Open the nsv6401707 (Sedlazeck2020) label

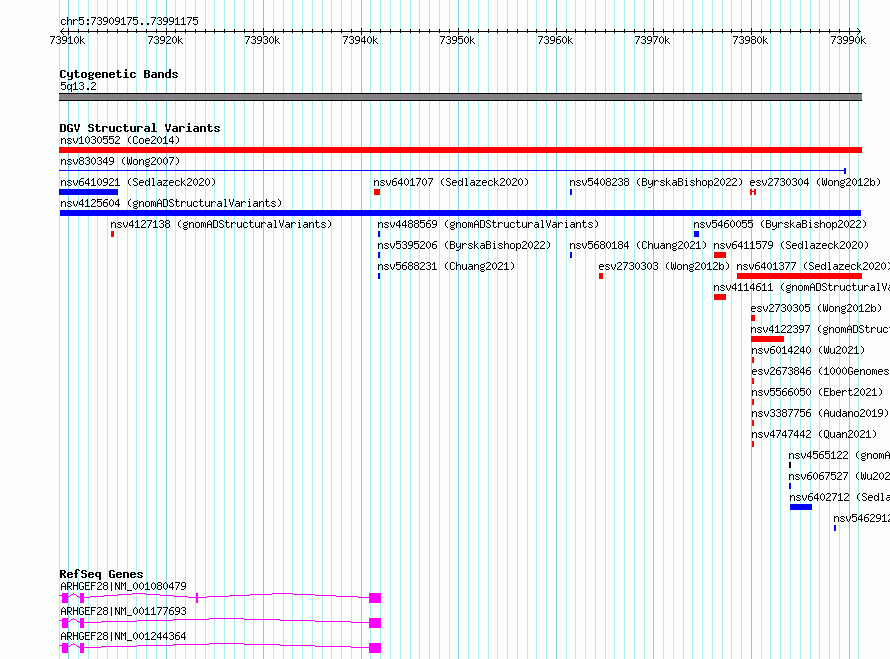451,182
